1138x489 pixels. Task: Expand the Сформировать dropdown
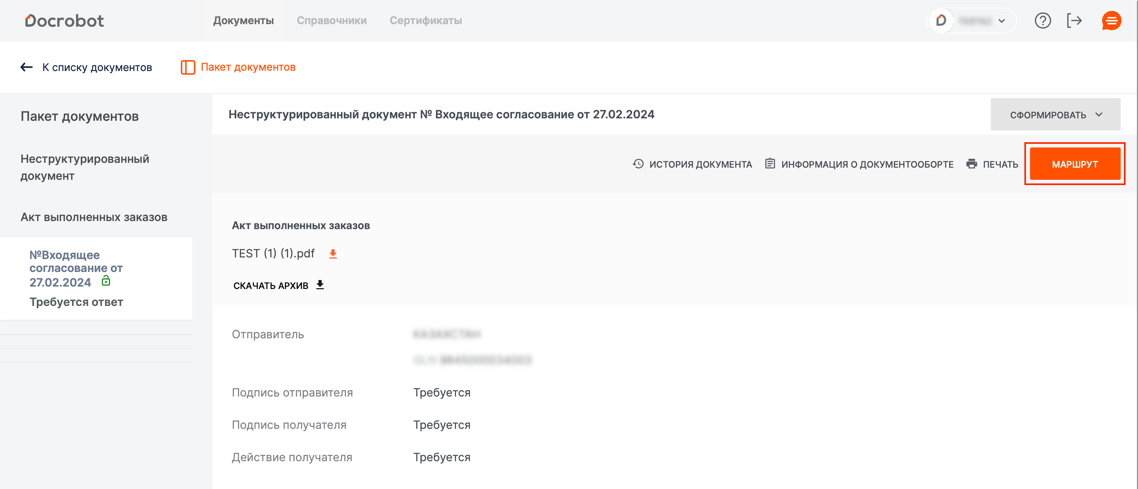point(1055,115)
